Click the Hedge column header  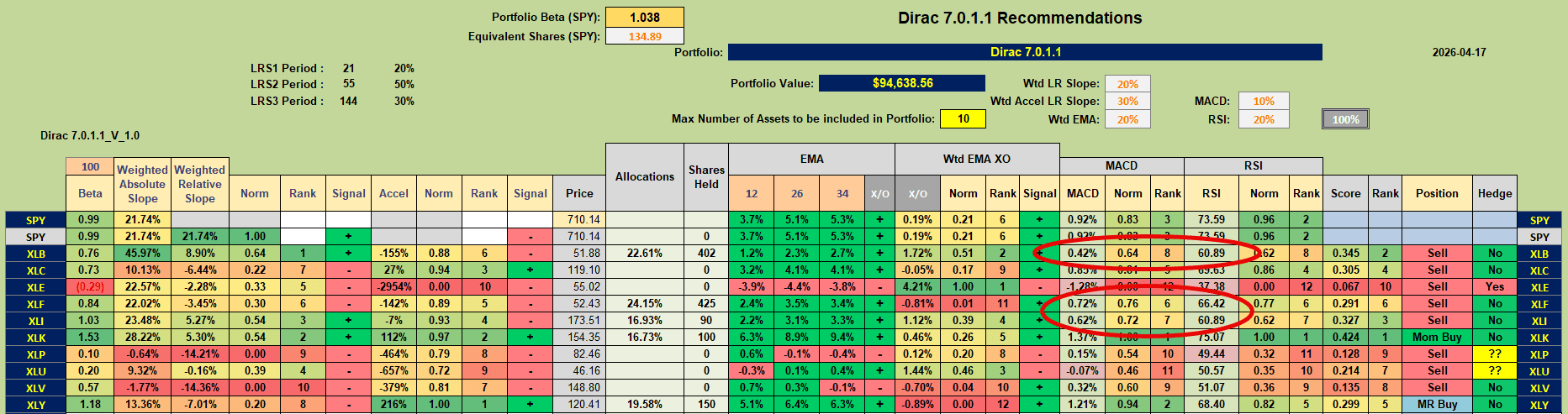click(1495, 193)
